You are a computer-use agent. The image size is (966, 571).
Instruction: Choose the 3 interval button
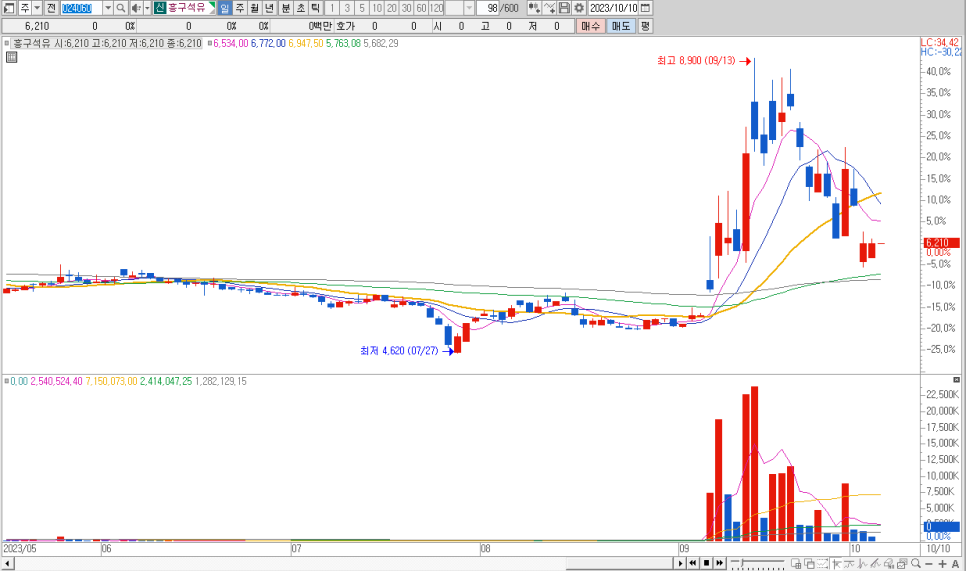coord(347,8)
